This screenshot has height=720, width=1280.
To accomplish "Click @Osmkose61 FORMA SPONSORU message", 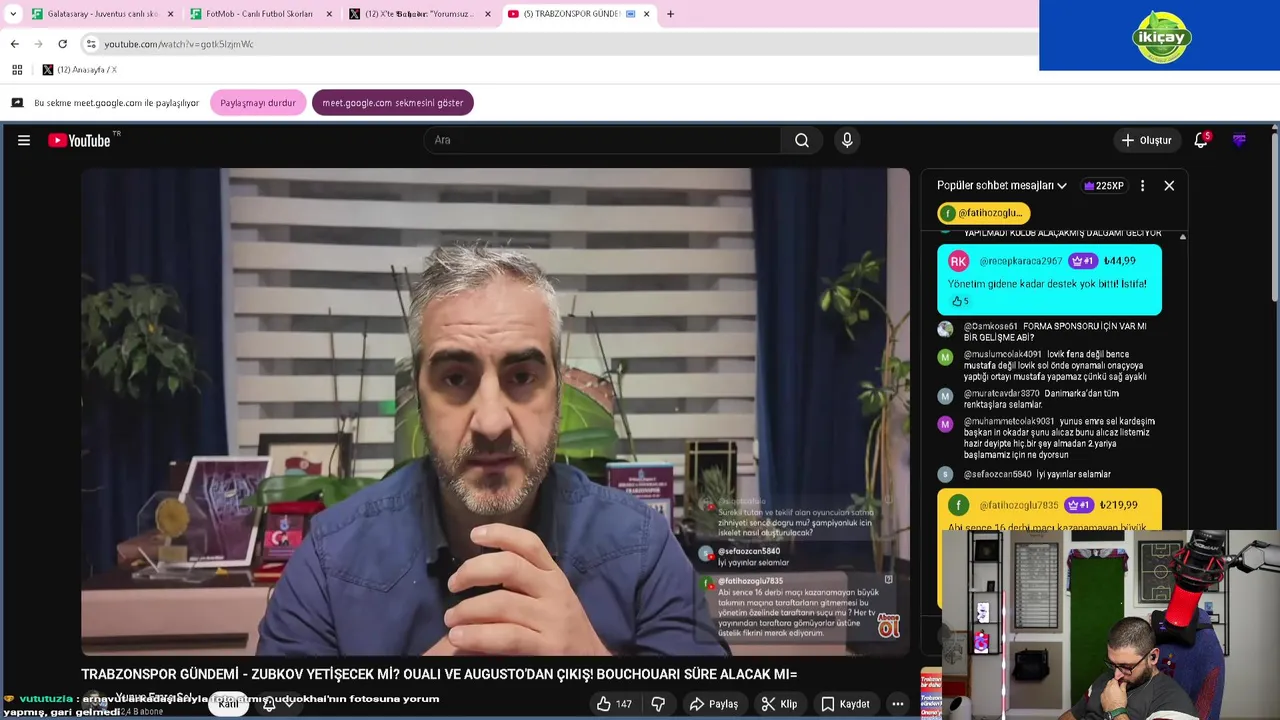I will click(1049, 331).
